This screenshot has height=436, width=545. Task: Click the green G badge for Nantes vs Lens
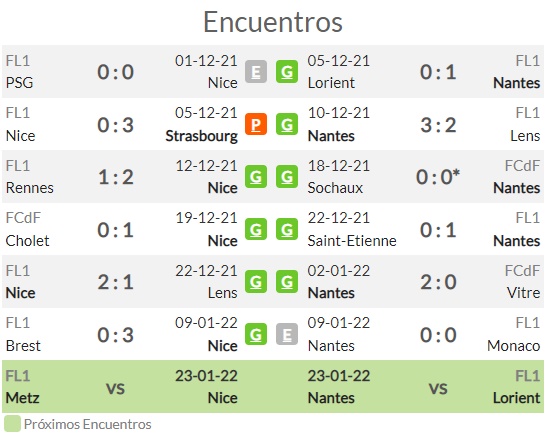(287, 124)
